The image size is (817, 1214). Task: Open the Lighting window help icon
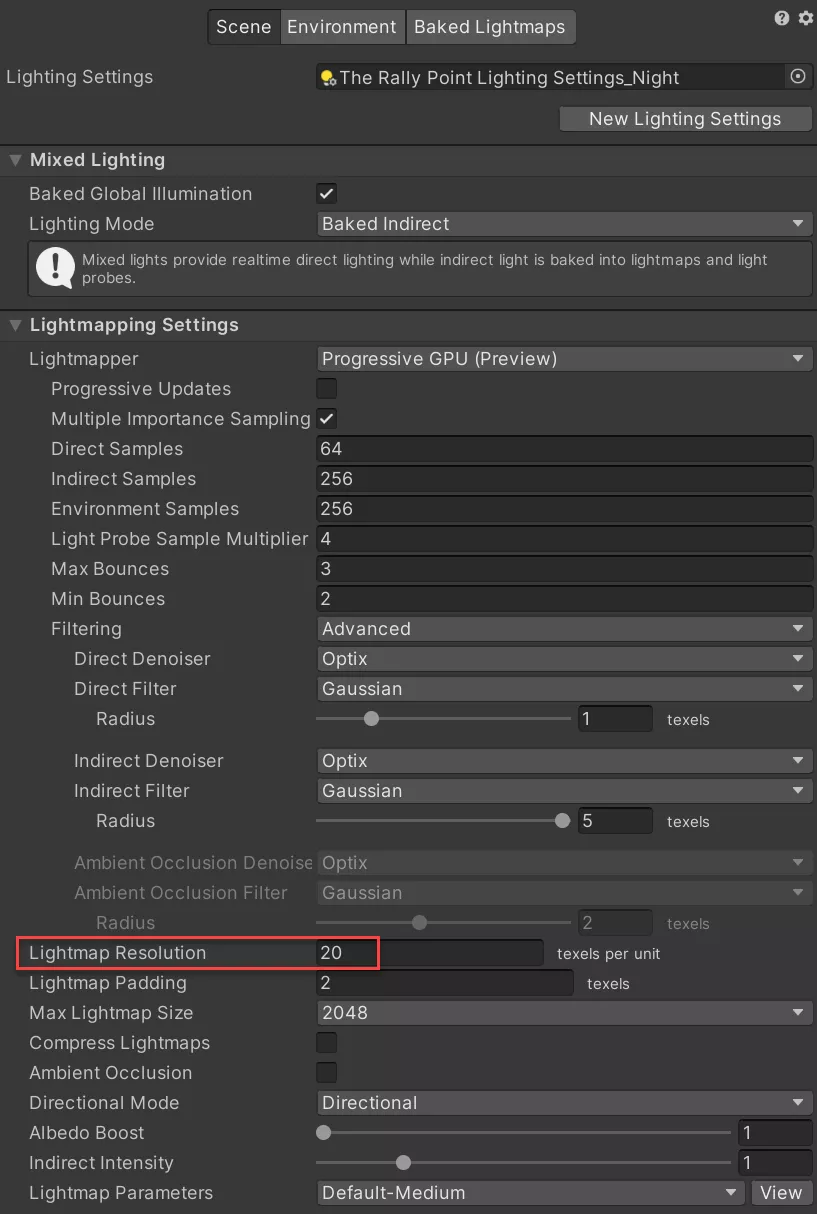pos(782,18)
